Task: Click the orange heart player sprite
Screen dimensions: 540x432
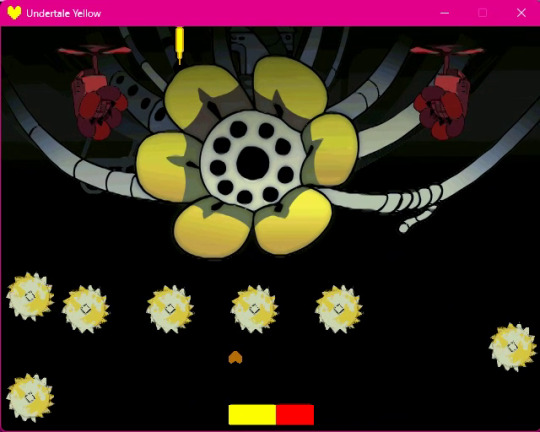Action: (x=235, y=358)
